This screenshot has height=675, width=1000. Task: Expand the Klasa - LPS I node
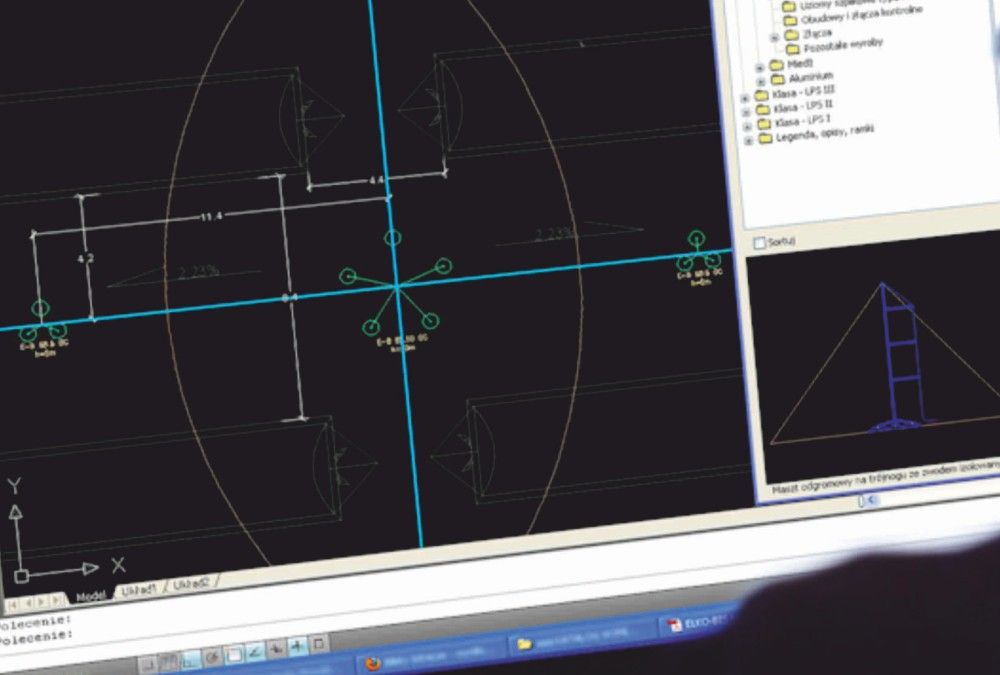(747, 126)
